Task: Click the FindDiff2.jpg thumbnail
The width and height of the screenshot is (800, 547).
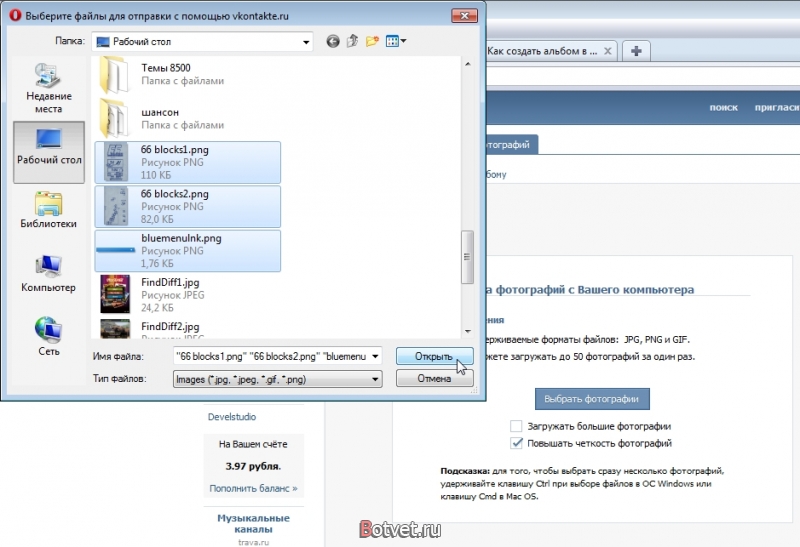Action: pyautogui.click(x=115, y=329)
